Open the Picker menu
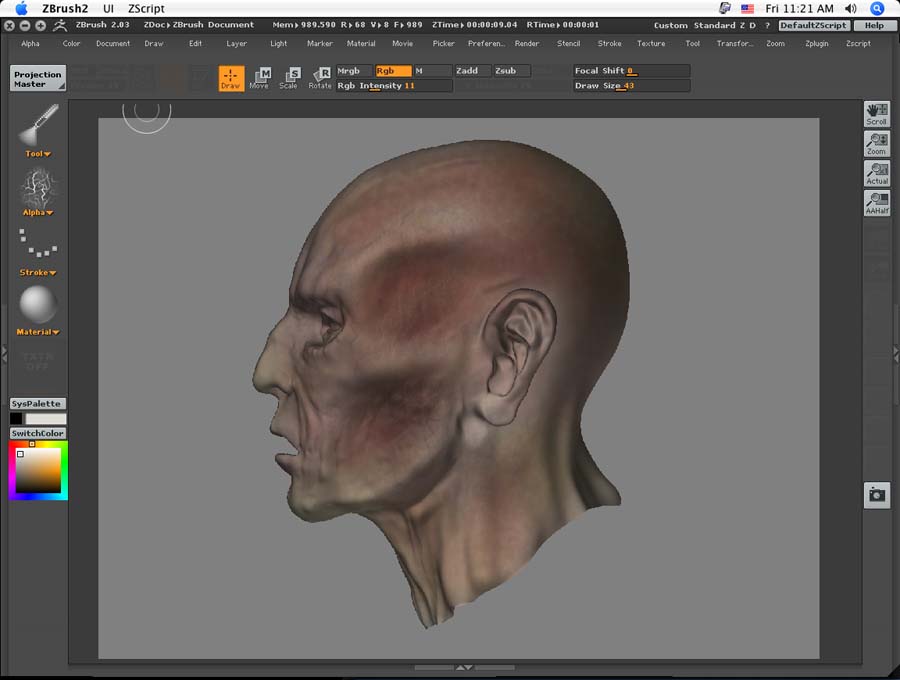The height and width of the screenshot is (680, 900). coord(443,44)
